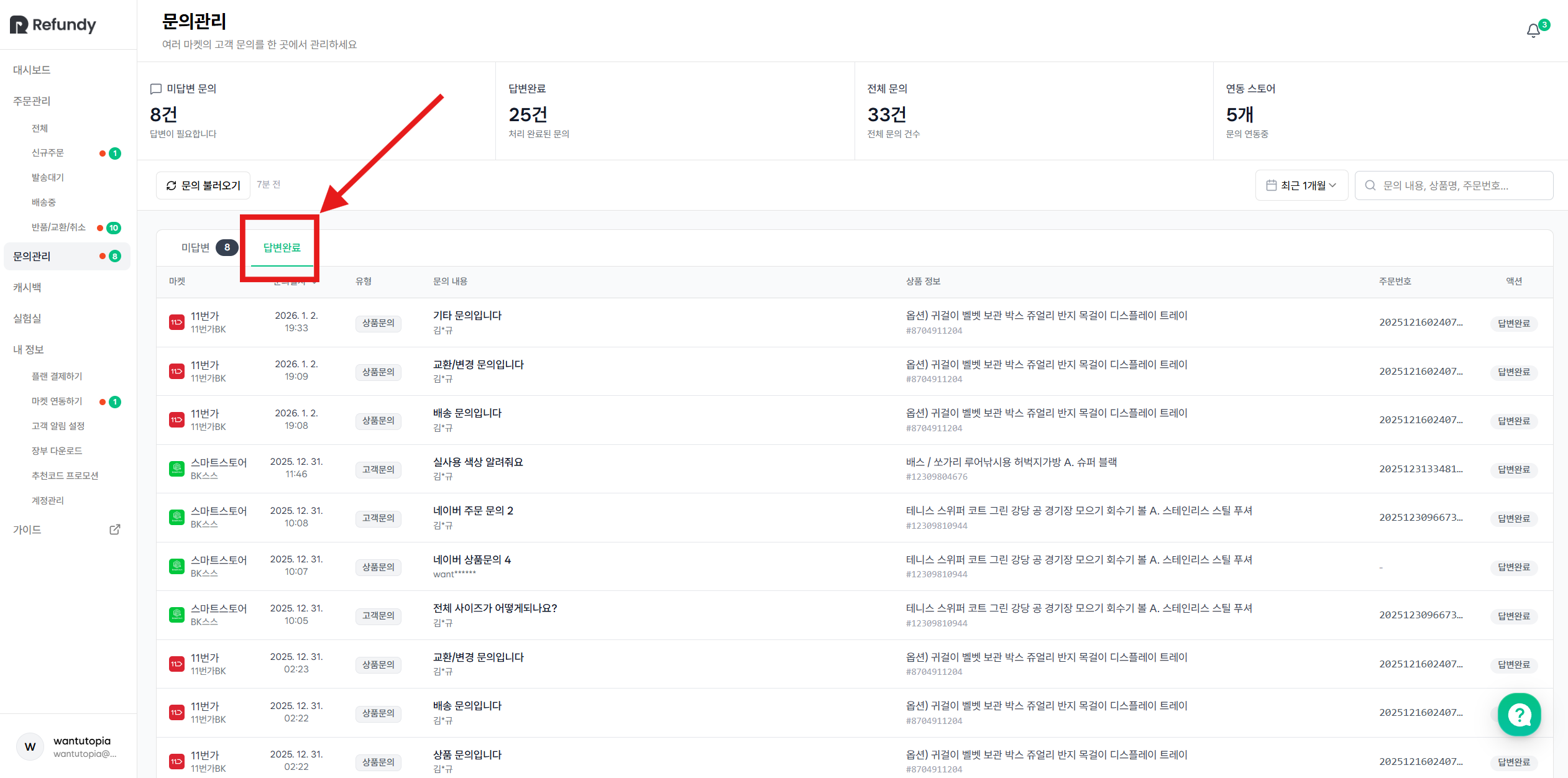Open the 네이버 상품문의 4 inquiry
The height and width of the screenshot is (778, 1568).
(472, 560)
